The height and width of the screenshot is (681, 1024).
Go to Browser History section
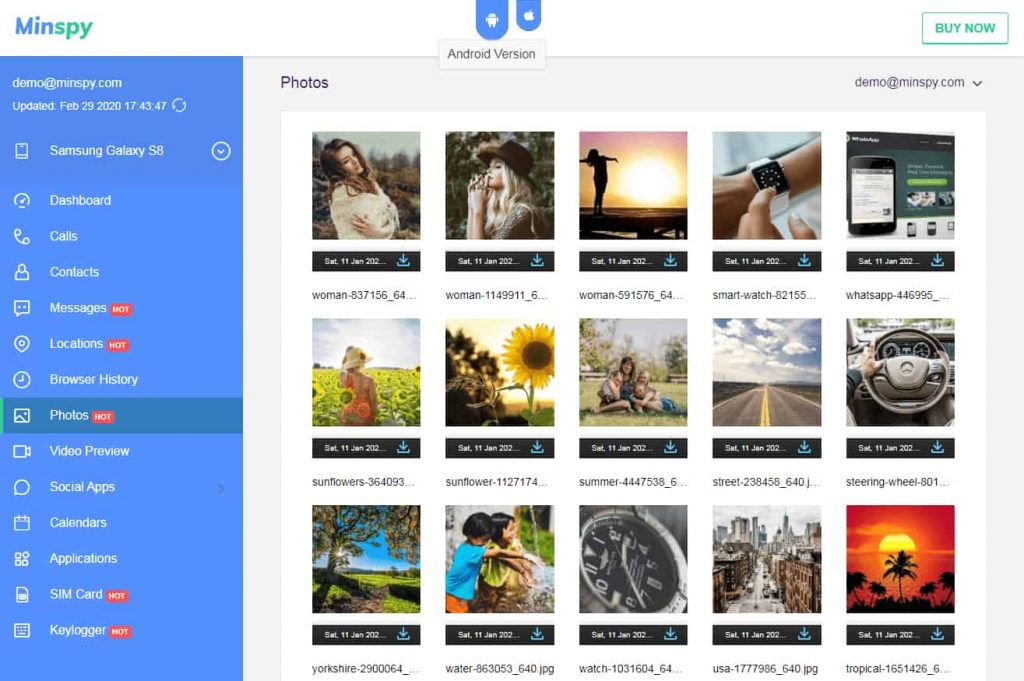point(93,379)
